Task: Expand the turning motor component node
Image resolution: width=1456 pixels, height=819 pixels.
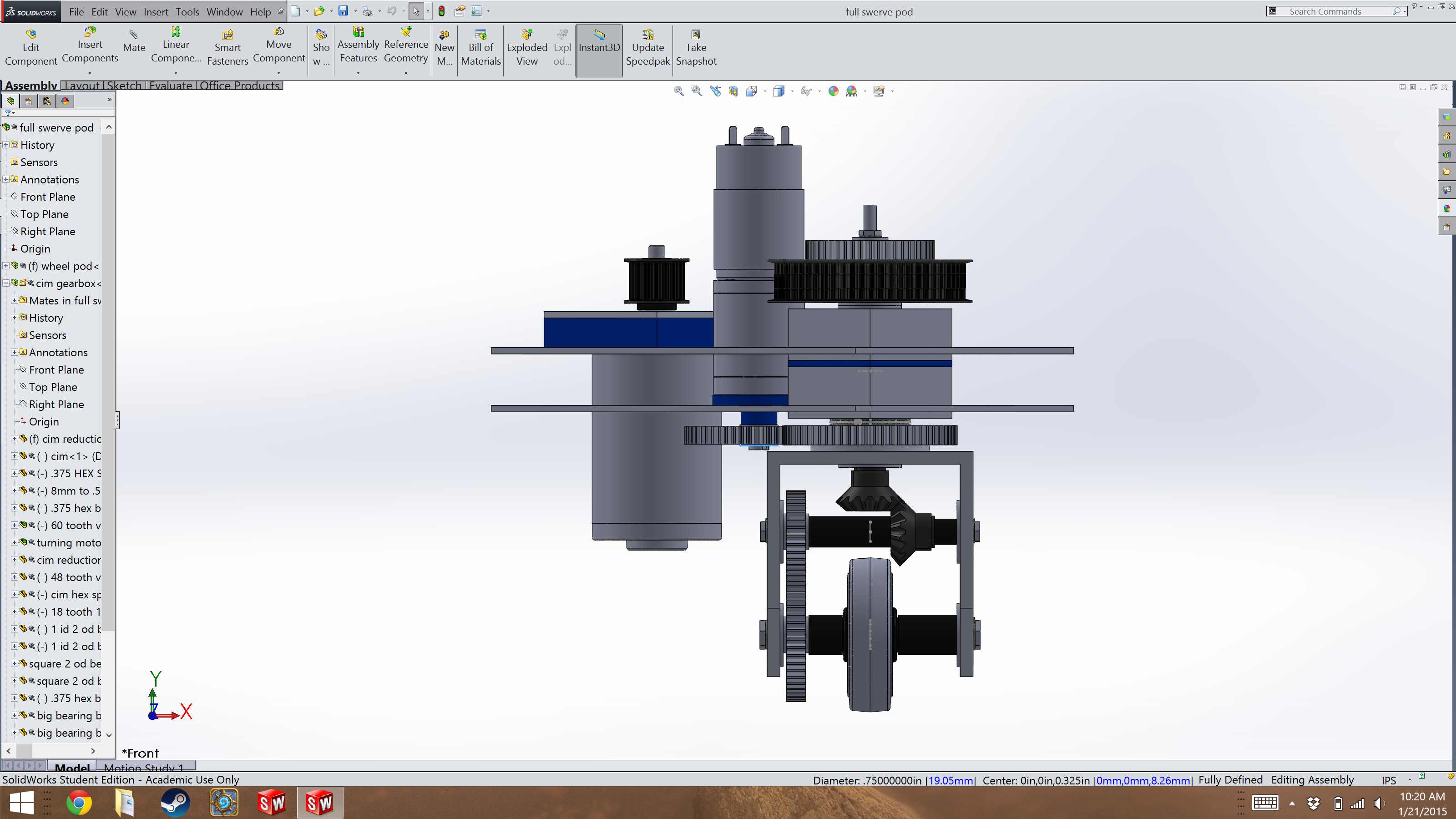Action: [14, 543]
